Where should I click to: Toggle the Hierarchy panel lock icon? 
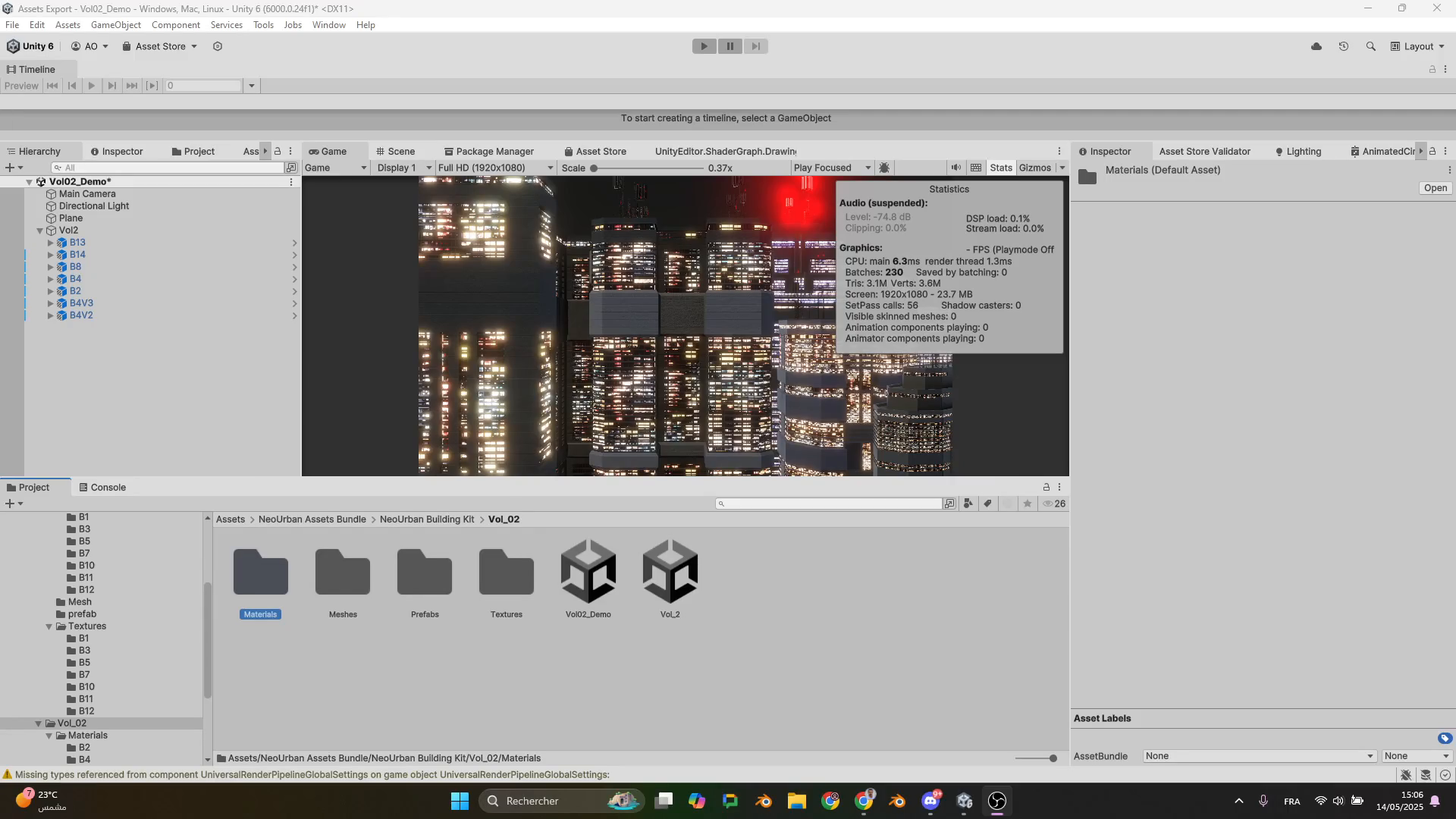point(278,152)
